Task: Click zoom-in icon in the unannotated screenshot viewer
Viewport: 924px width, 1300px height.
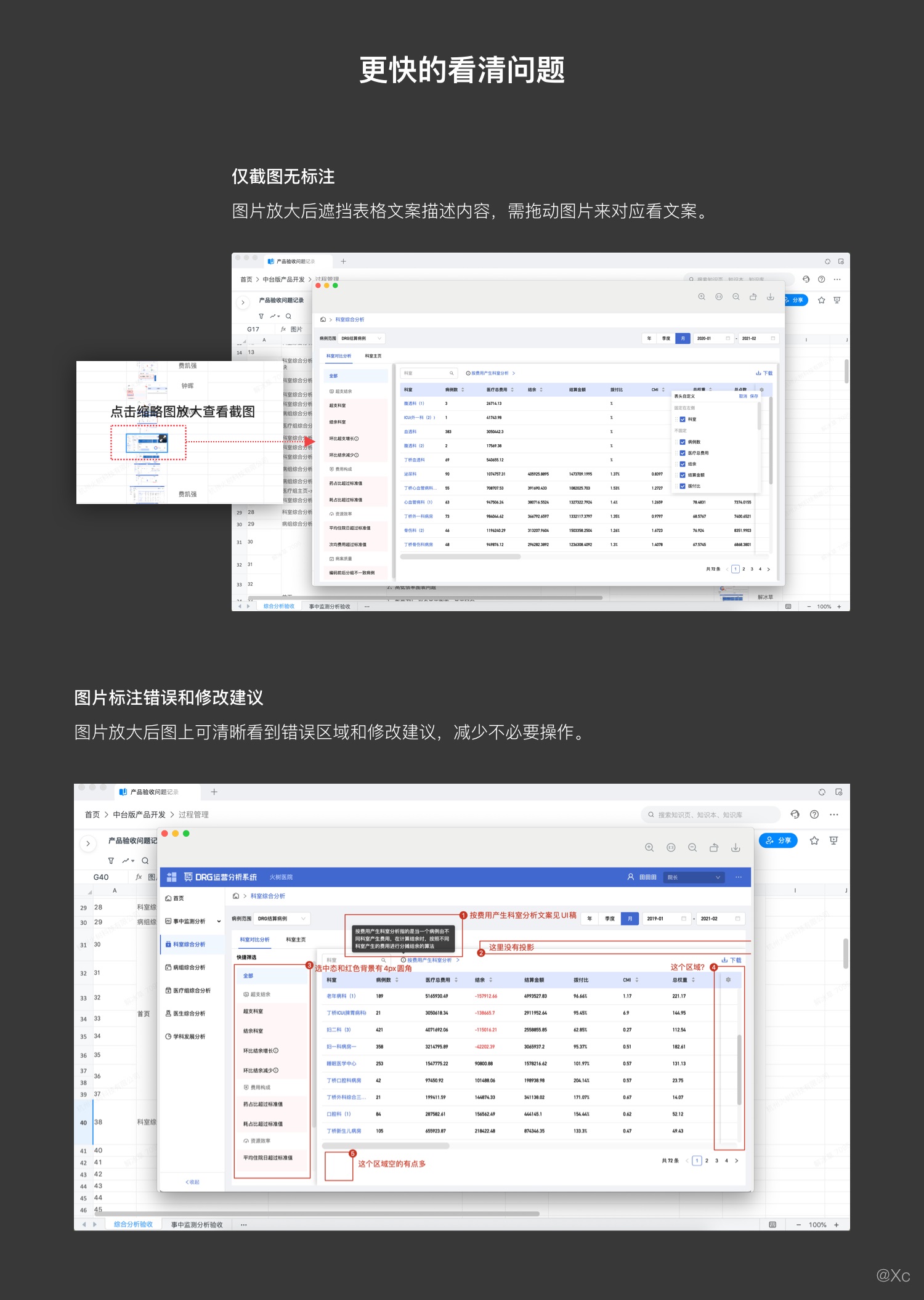Action: click(x=702, y=297)
